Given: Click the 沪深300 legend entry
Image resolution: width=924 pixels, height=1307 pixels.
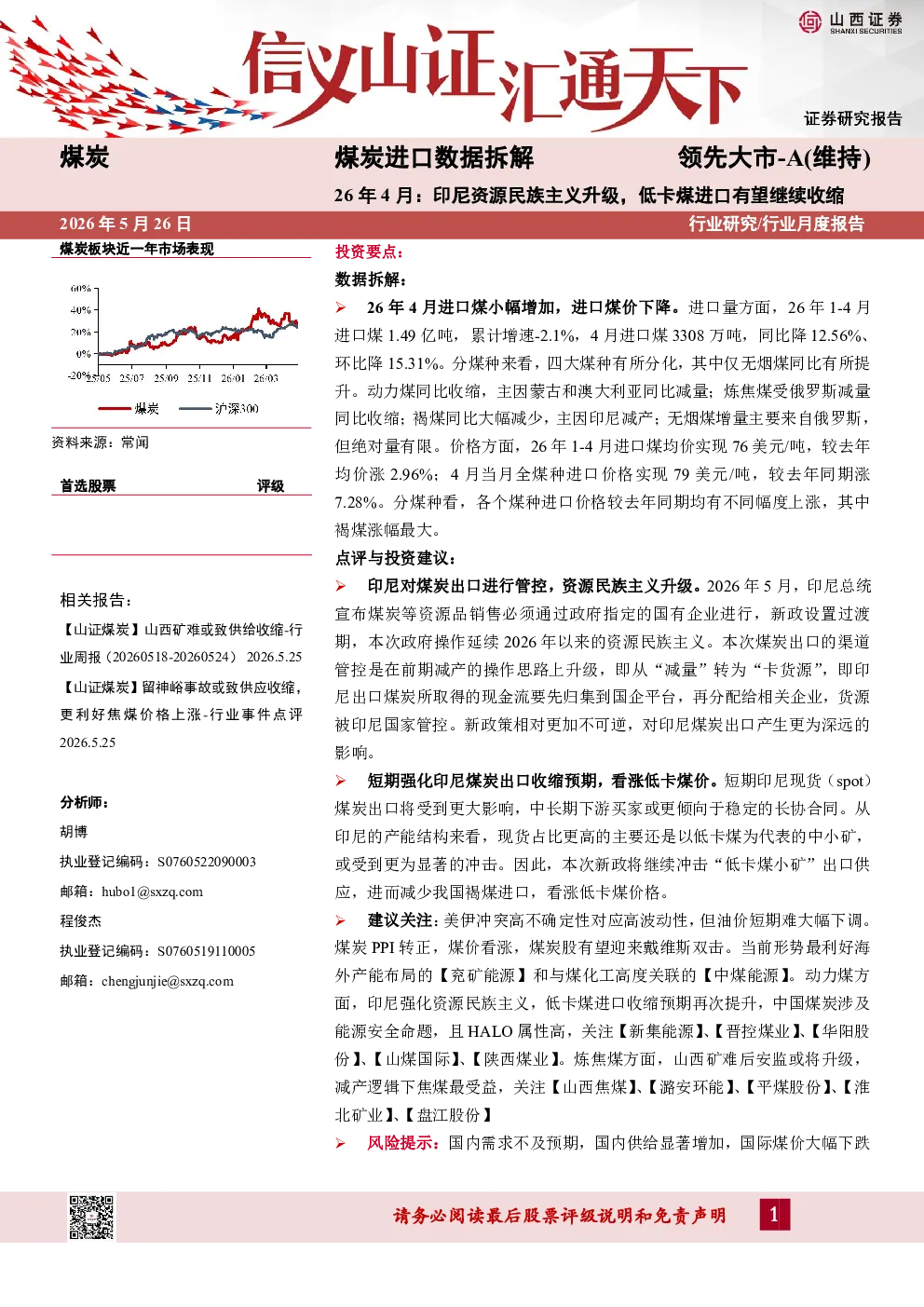Looking at the screenshot, I should tap(219, 408).
